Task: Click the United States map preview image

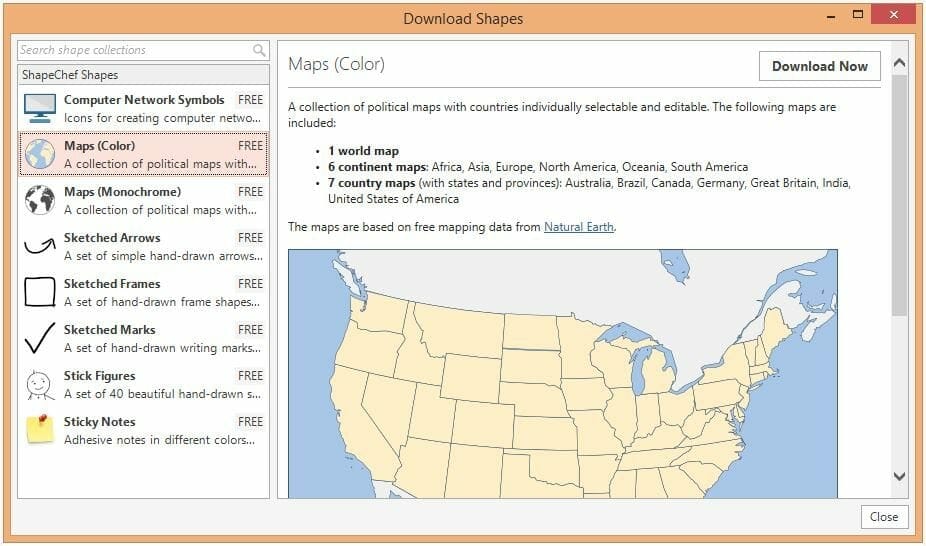Action: (562, 373)
